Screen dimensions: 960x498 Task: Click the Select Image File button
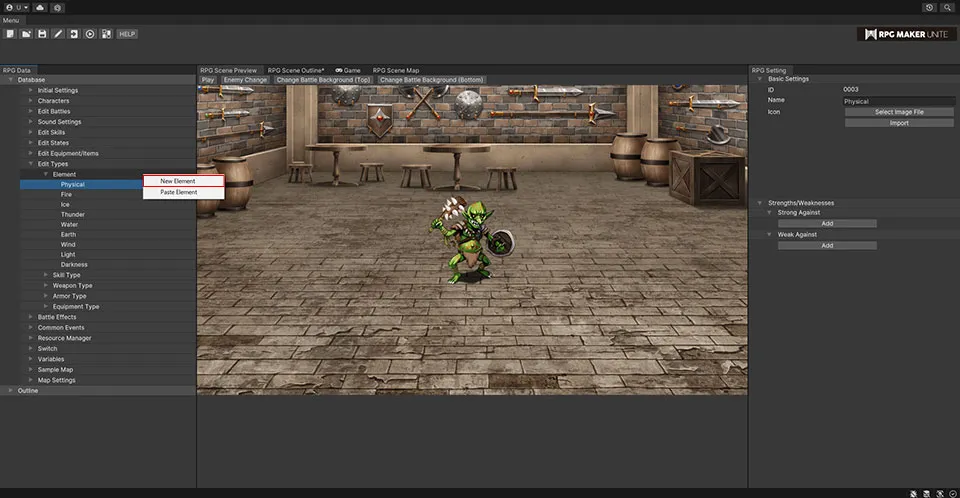click(x=899, y=112)
